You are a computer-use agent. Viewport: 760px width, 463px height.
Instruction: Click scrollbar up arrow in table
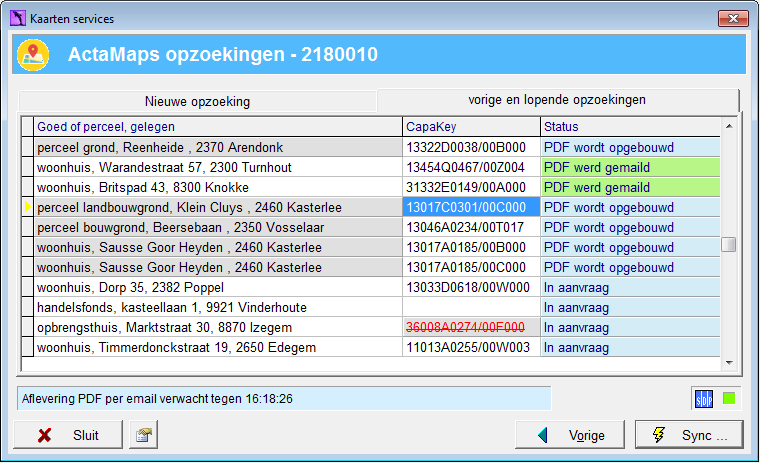[x=728, y=127]
